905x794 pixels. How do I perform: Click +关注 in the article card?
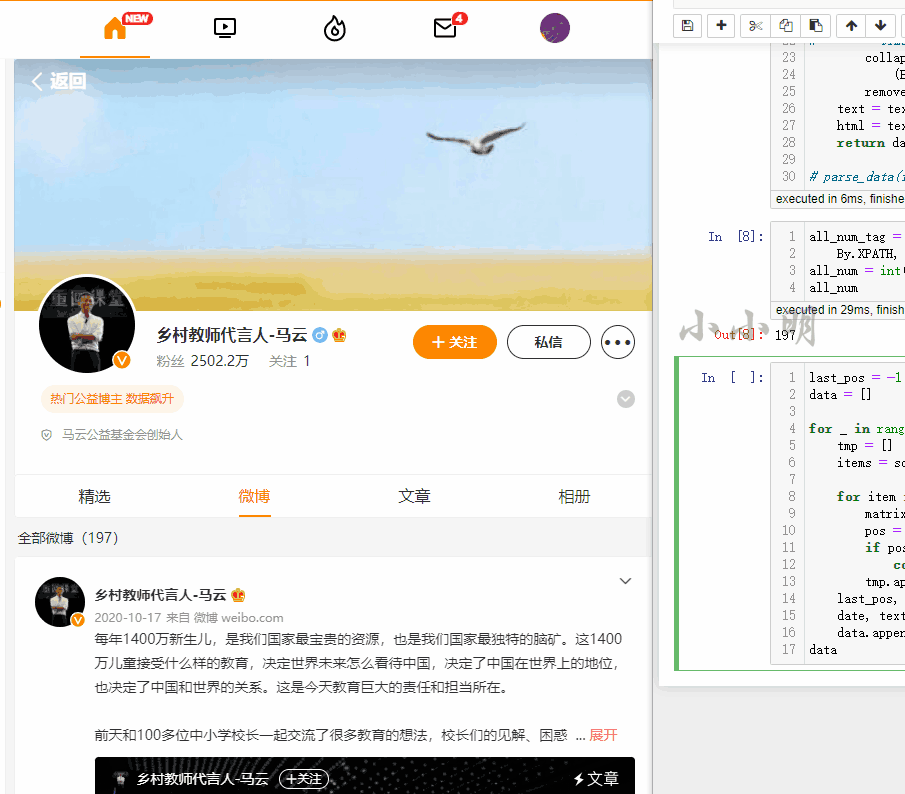click(x=304, y=779)
